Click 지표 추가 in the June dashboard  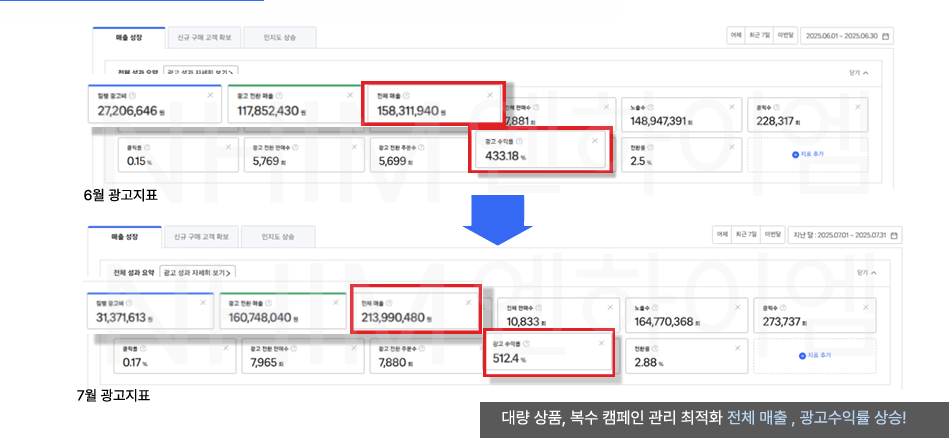tap(807, 154)
